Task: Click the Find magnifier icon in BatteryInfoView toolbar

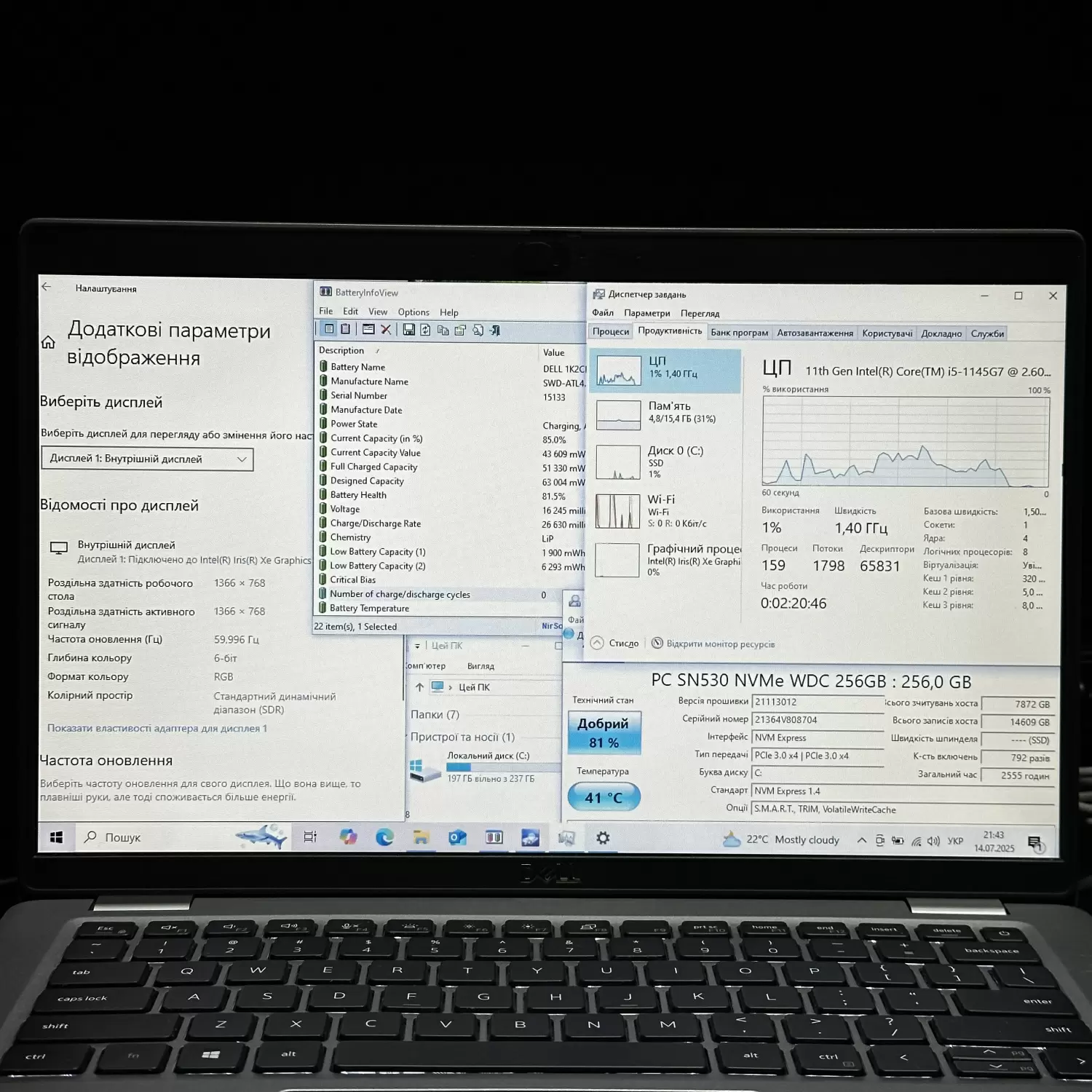Action: pyautogui.click(x=478, y=331)
